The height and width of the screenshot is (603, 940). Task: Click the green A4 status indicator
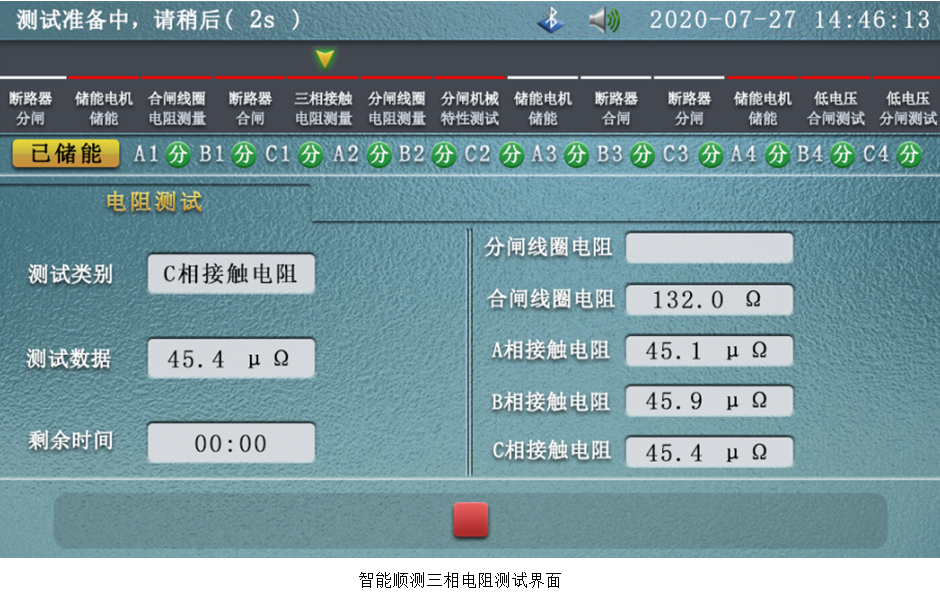(776, 155)
